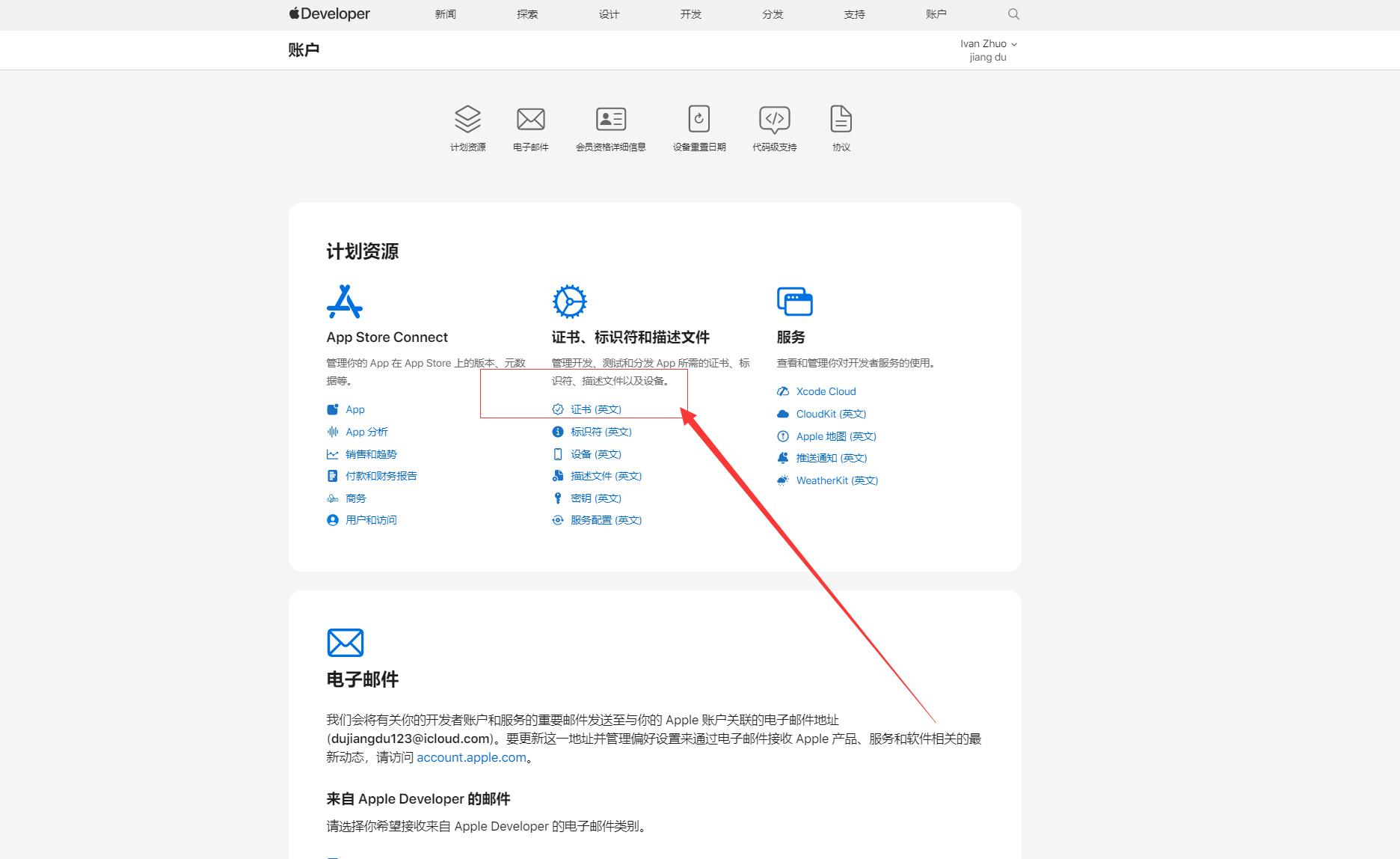Click the App 分析 waveform icon
Image resolution: width=1400 pixels, height=859 pixels.
[x=333, y=432]
